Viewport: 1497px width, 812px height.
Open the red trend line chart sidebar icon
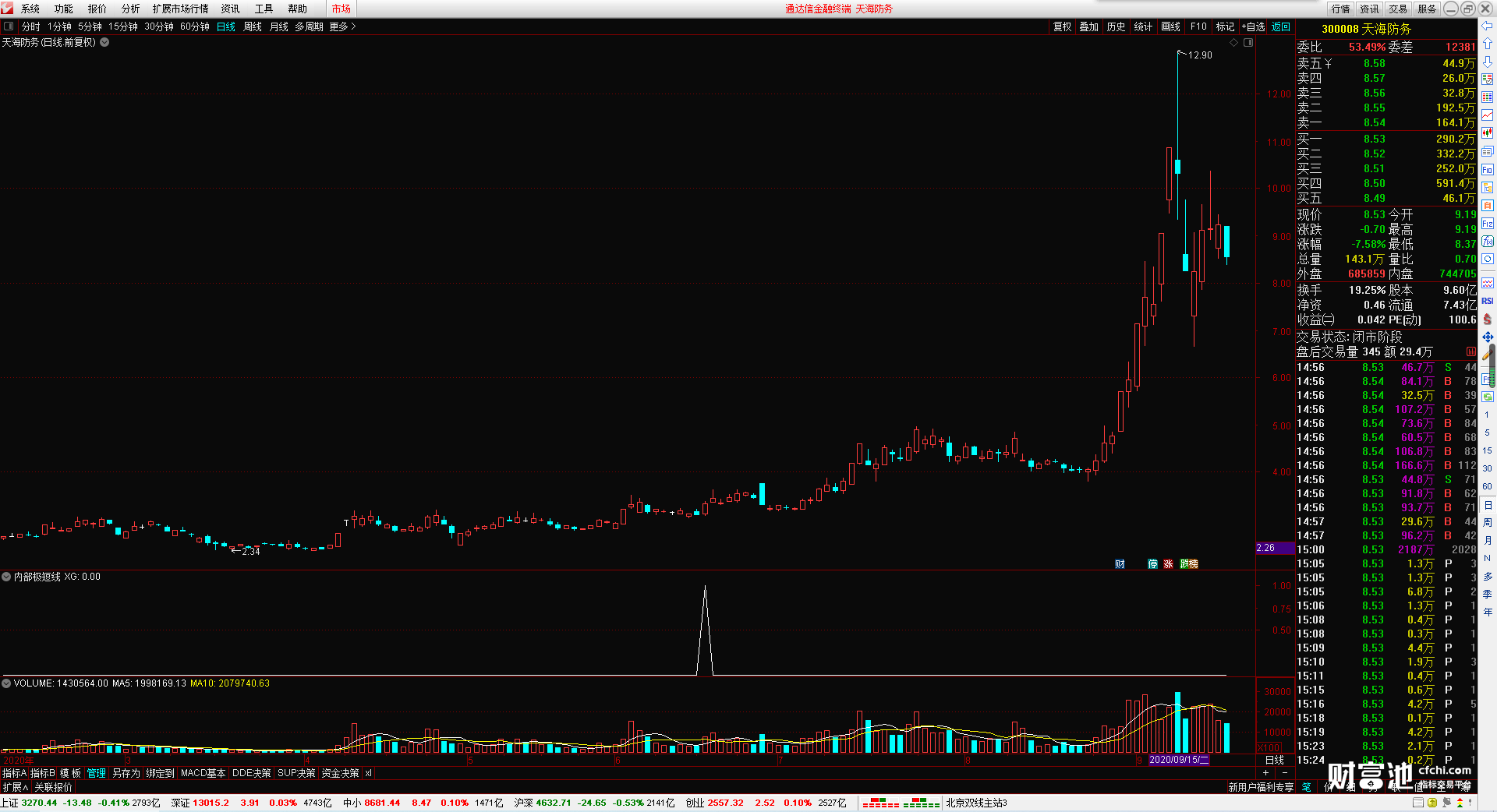1488,115
